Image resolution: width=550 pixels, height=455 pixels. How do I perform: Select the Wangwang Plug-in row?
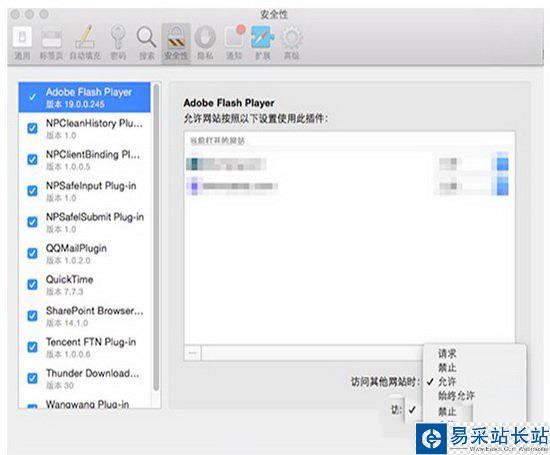85,403
